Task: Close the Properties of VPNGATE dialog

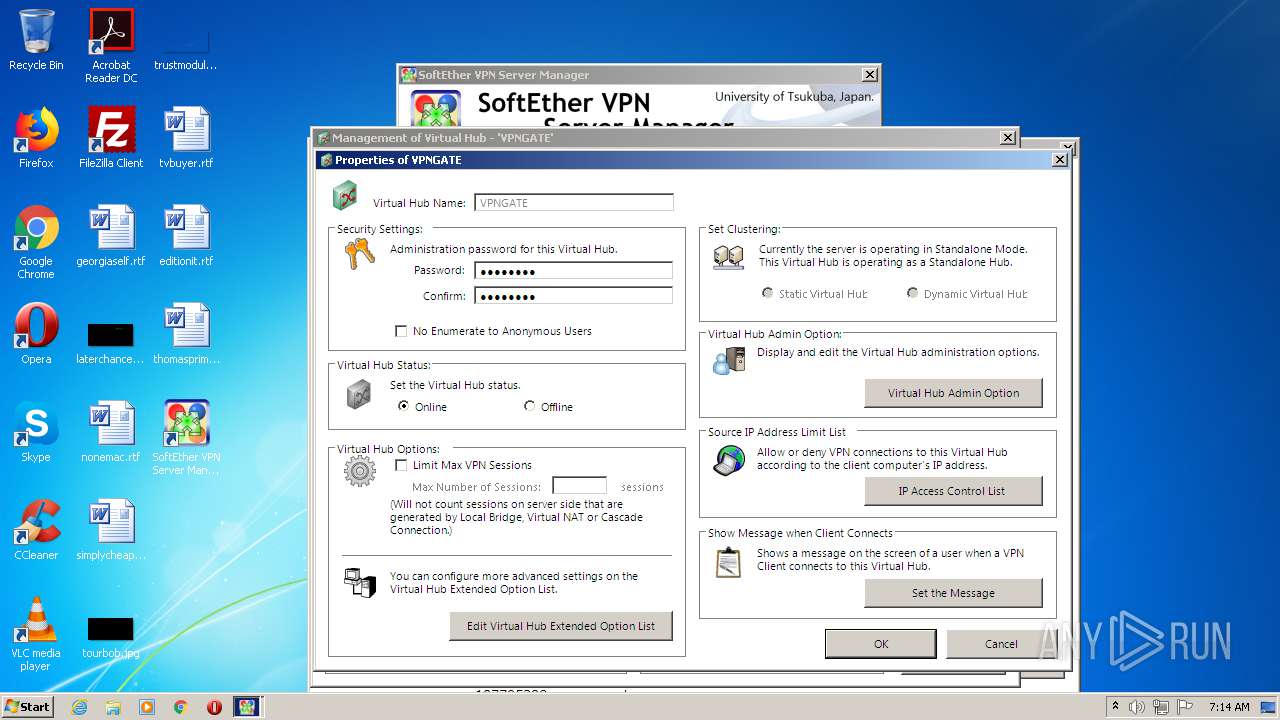Action: pos(1060,160)
